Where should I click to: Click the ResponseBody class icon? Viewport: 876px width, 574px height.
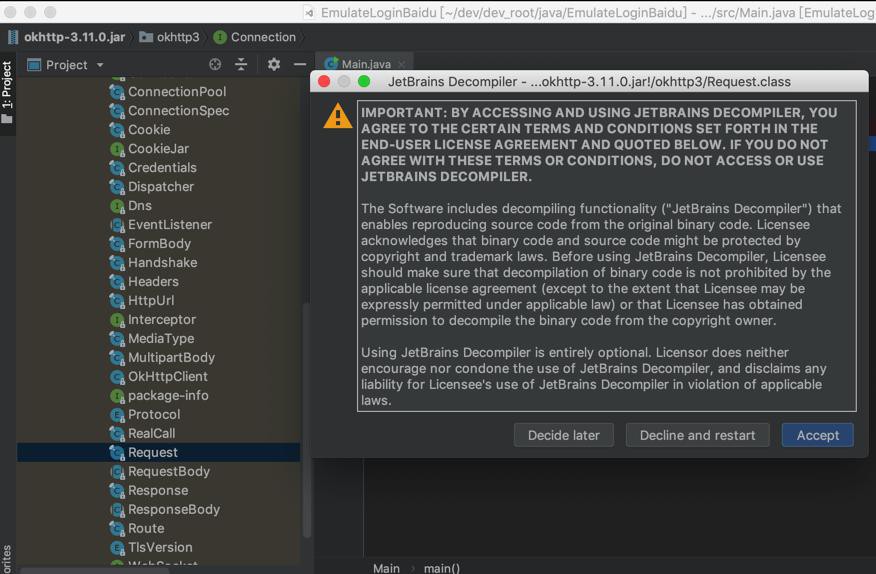(117, 510)
